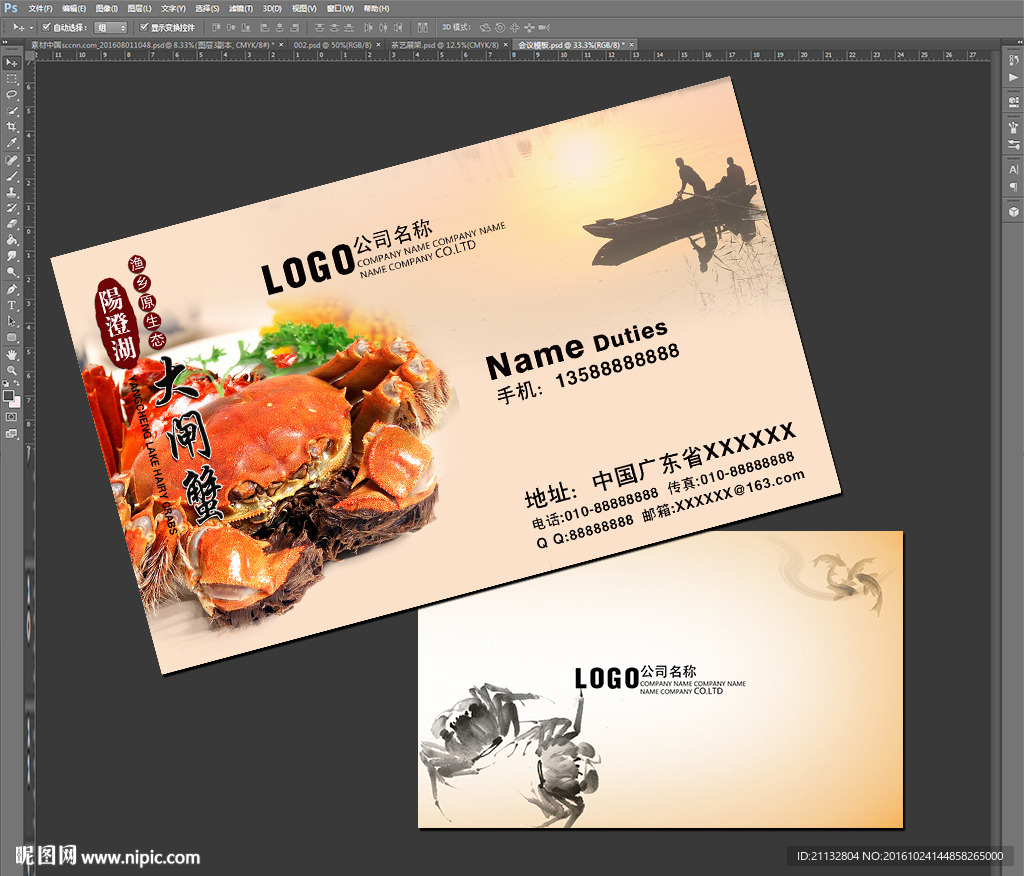This screenshot has width=1024, height=876.
Task: Choose the Lasso tool
Action: (12, 95)
